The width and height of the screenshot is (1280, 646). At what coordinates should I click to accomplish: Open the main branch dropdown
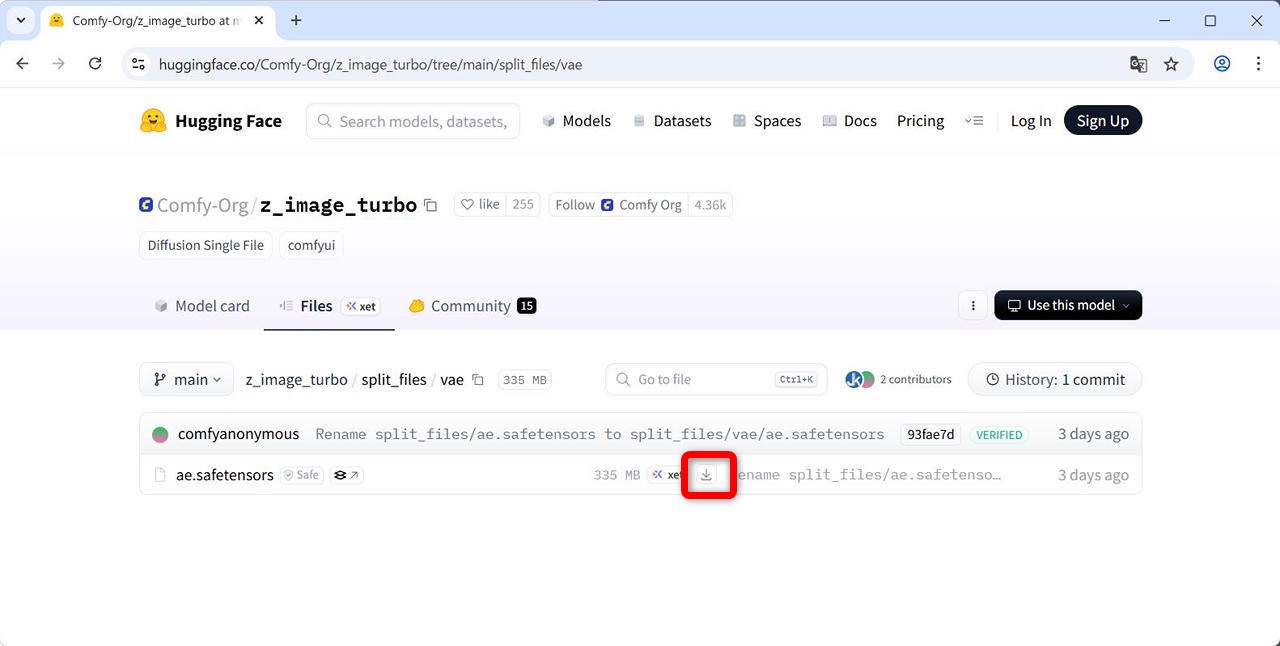coord(187,380)
